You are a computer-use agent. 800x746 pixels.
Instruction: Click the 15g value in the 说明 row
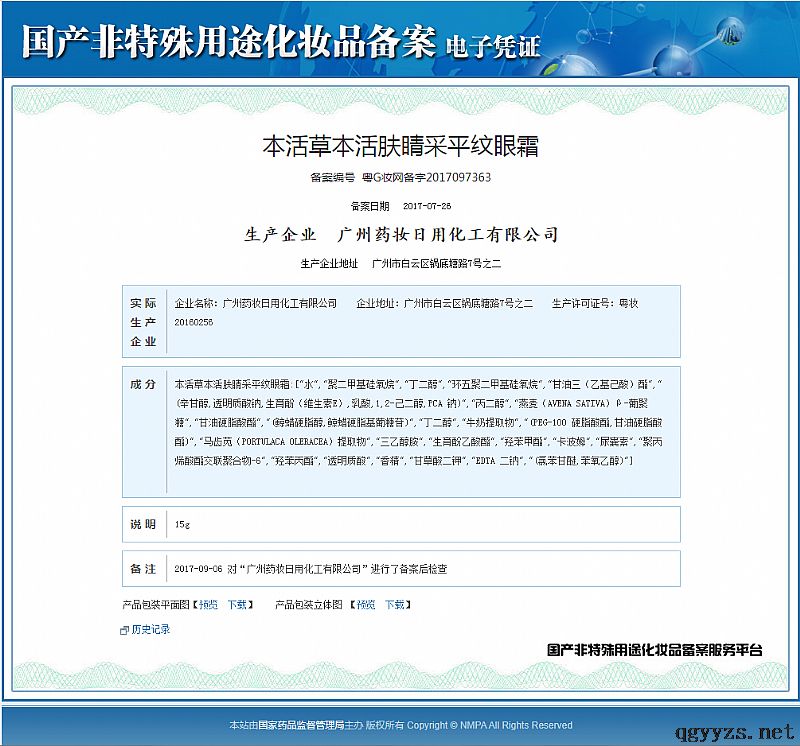182,524
